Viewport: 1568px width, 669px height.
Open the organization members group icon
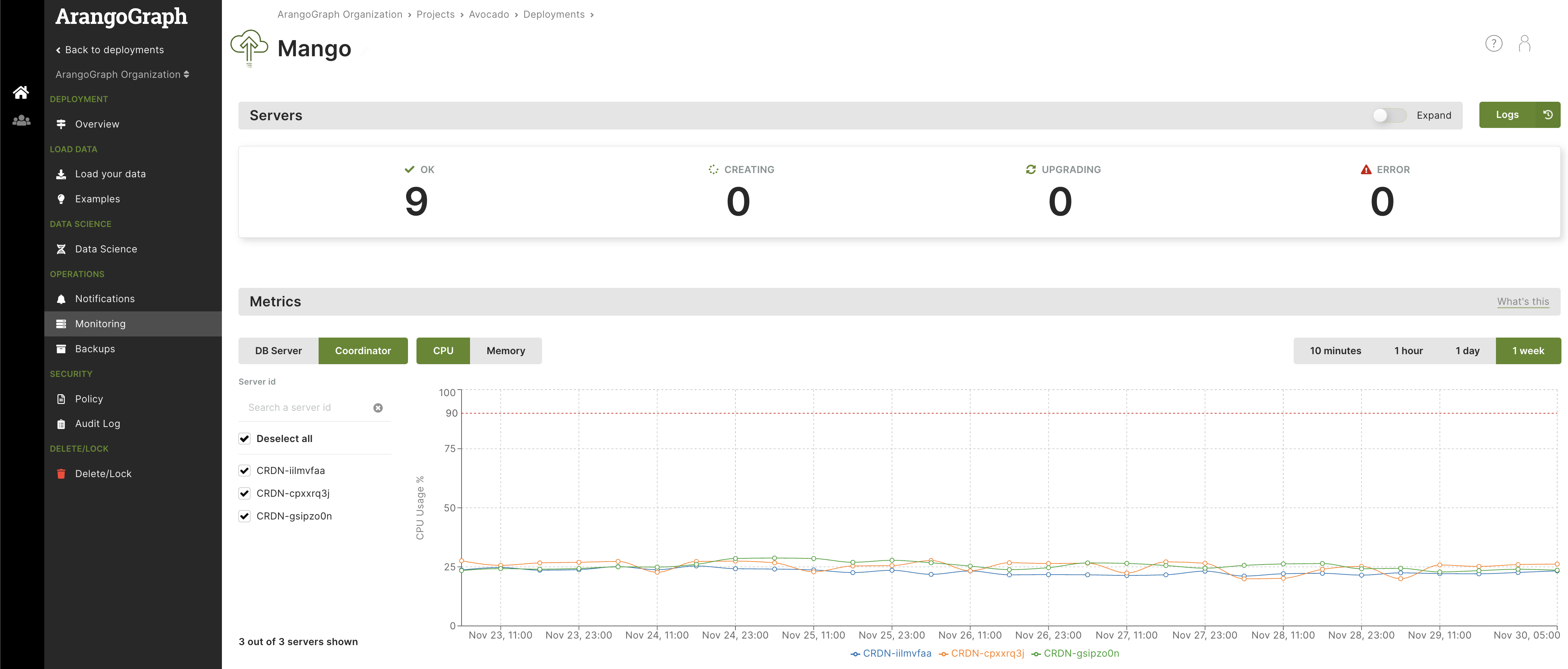[21, 121]
